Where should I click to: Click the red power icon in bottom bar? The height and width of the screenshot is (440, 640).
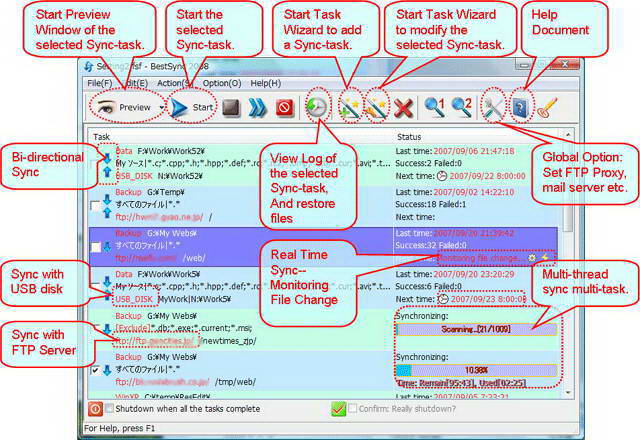95,409
